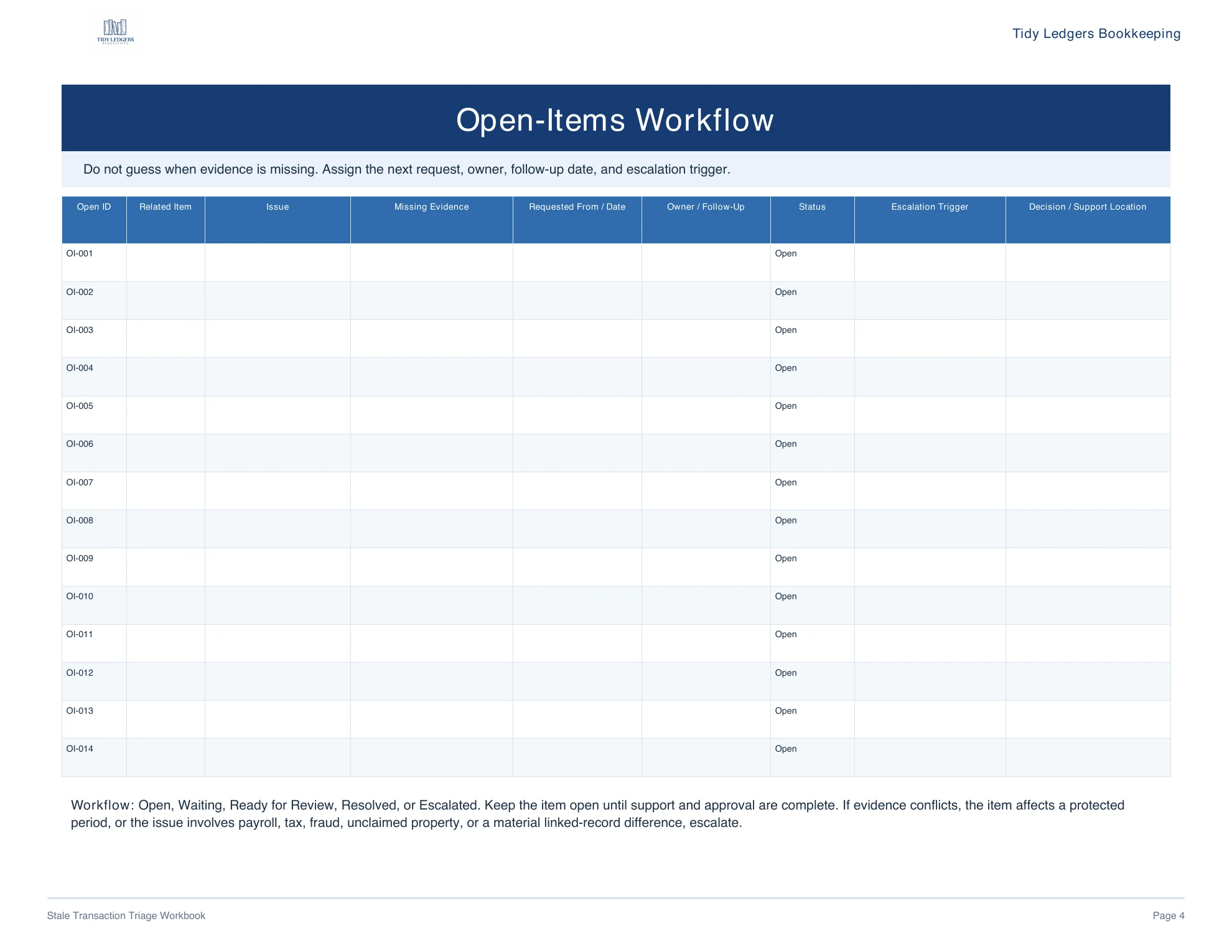Select the OI-002 cell
The height and width of the screenshot is (952, 1232).
(94, 301)
